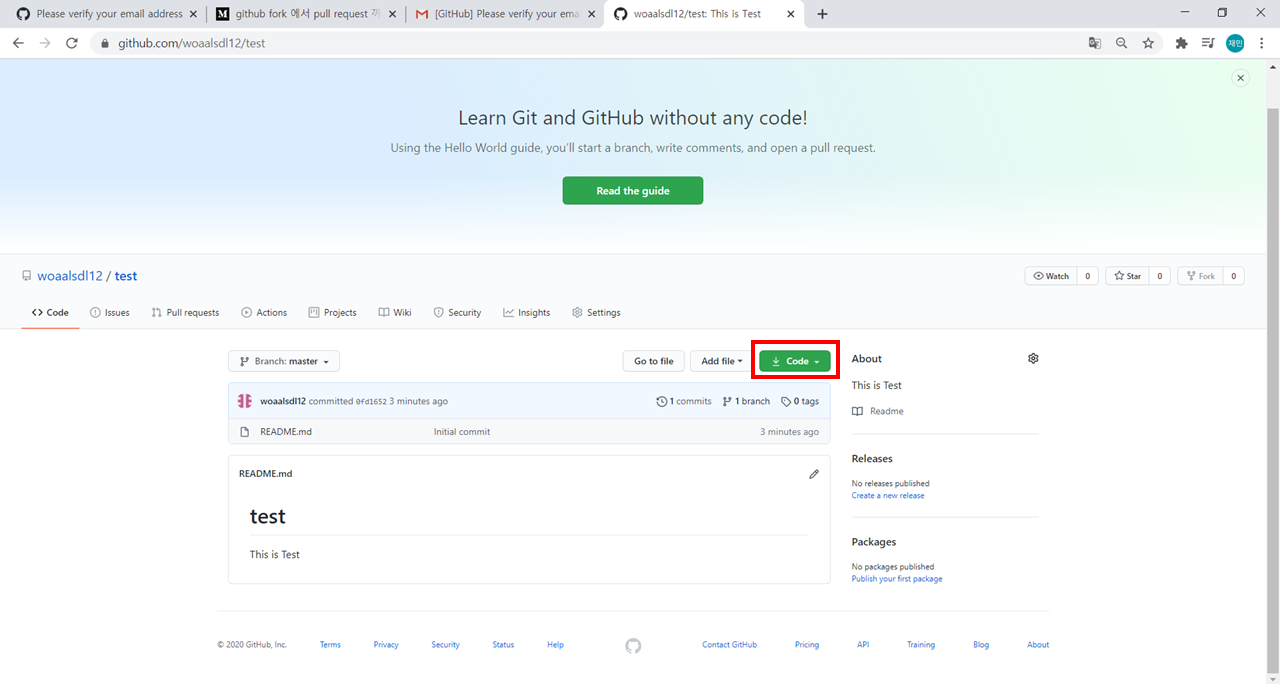Open commit hash 0fd1652
Screen dimensions: 1280x684
pos(371,402)
